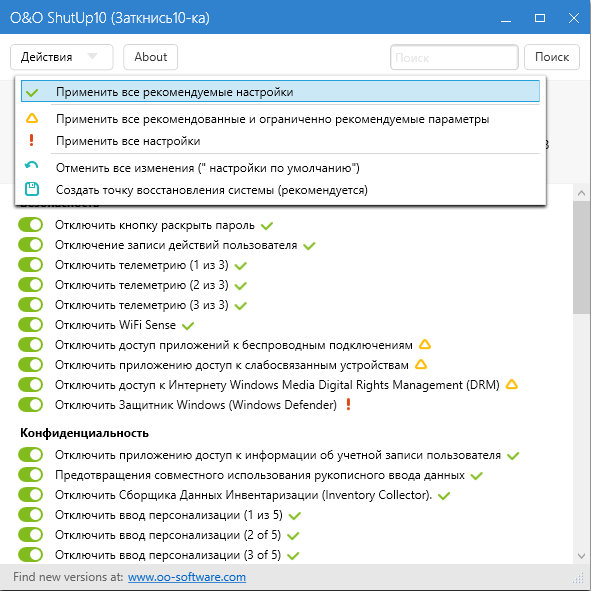This screenshot has height=591, width=591.
Task: Click yellow triangle icon in actions menu
Action: 32,118
